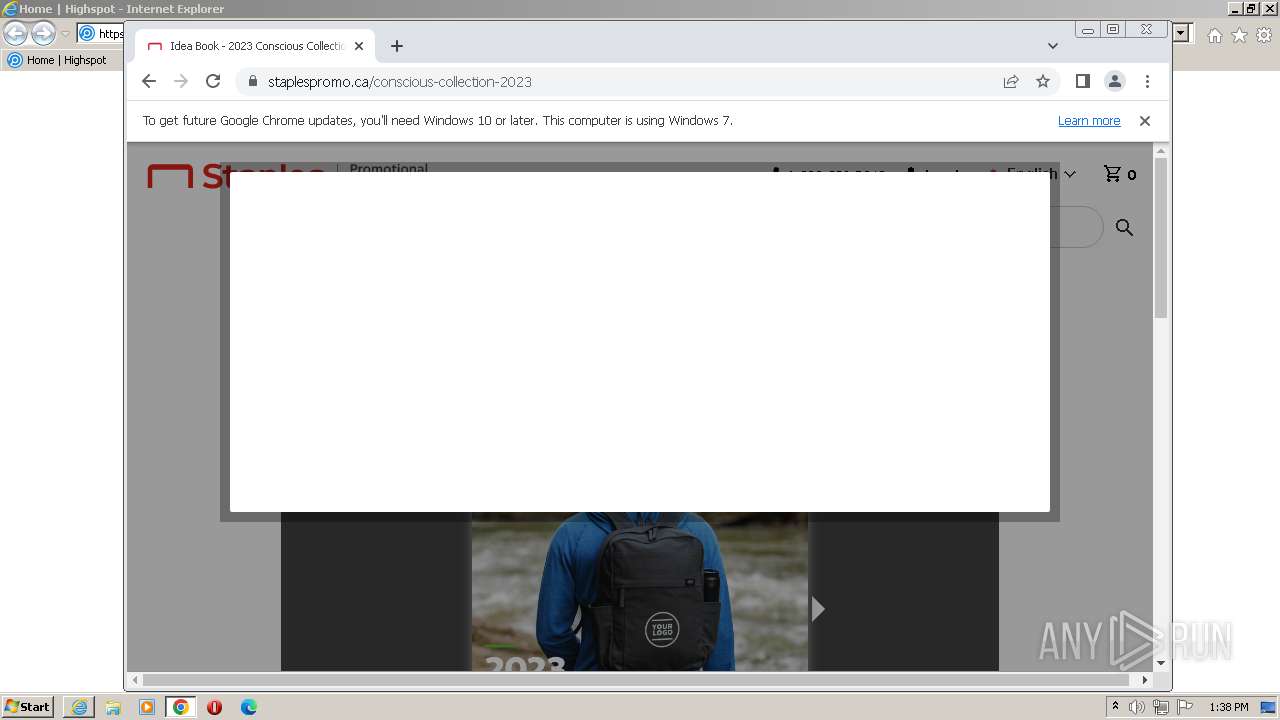The image size is (1280, 720).
Task: Open Opera from the taskbar
Action: [x=215, y=707]
